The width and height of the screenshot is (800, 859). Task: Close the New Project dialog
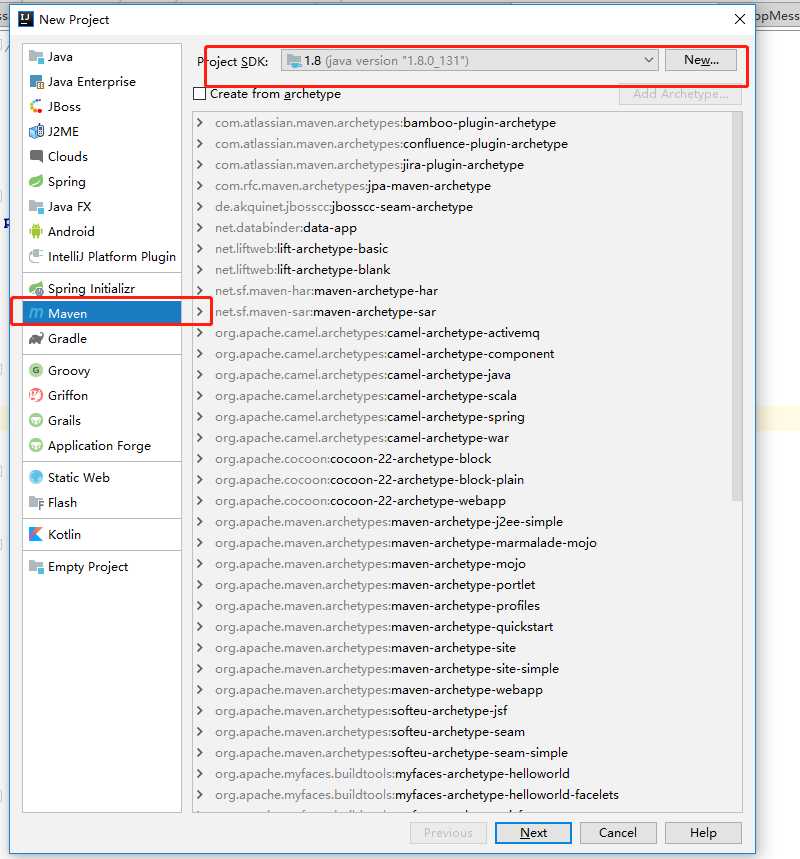point(740,19)
